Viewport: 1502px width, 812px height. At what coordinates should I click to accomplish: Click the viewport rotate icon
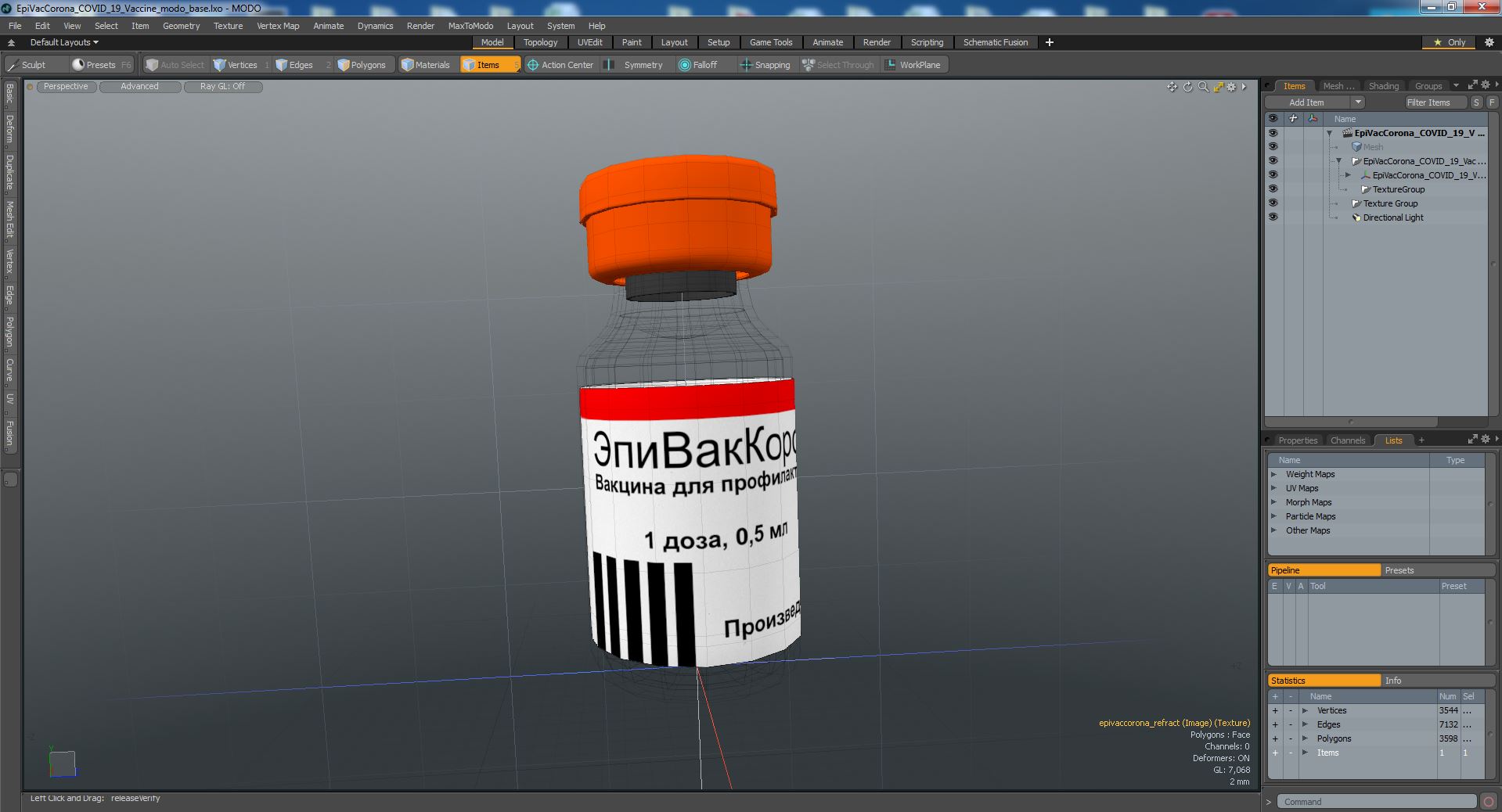click(x=1187, y=87)
